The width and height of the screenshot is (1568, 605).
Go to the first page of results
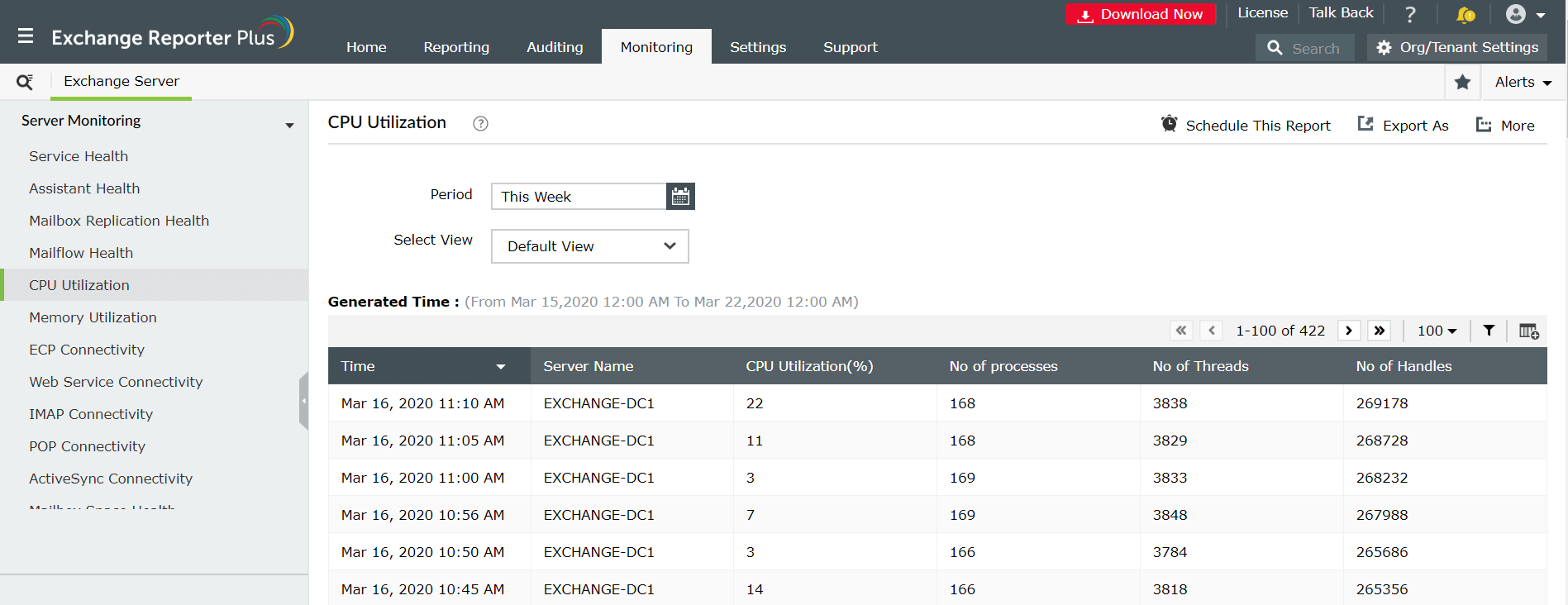click(1181, 331)
